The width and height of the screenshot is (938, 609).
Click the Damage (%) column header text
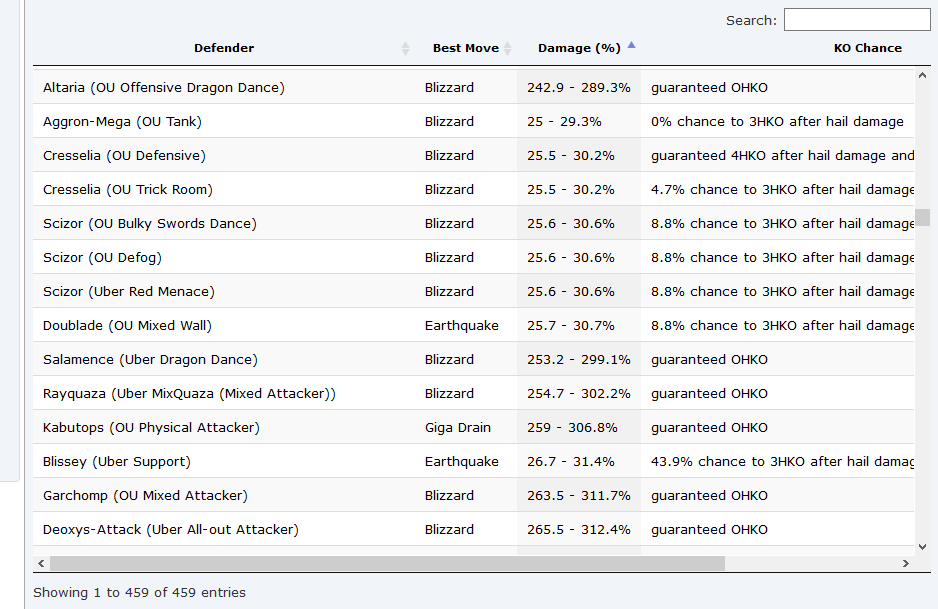(579, 48)
